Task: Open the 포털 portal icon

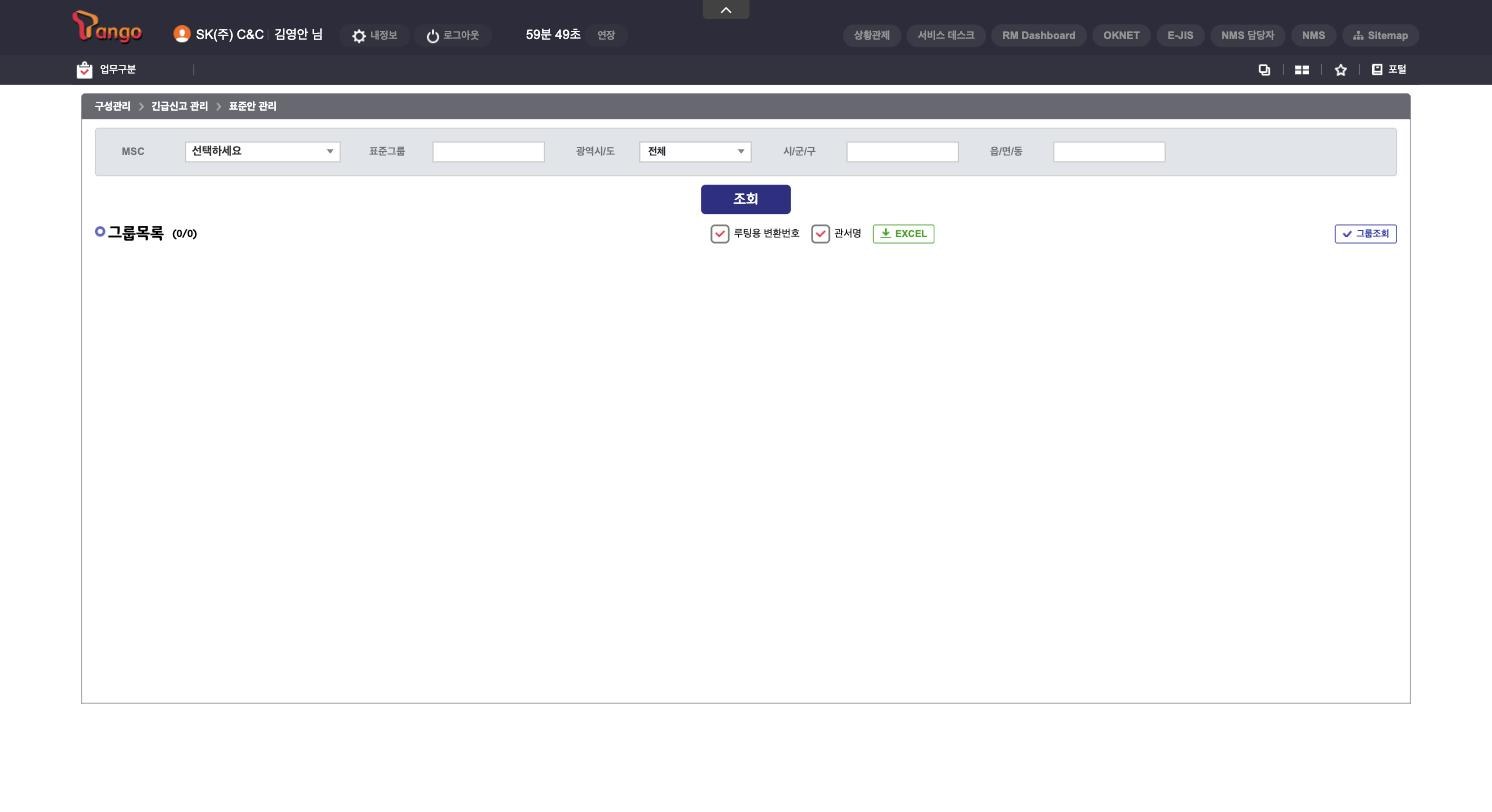Action: click(1377, 69)
